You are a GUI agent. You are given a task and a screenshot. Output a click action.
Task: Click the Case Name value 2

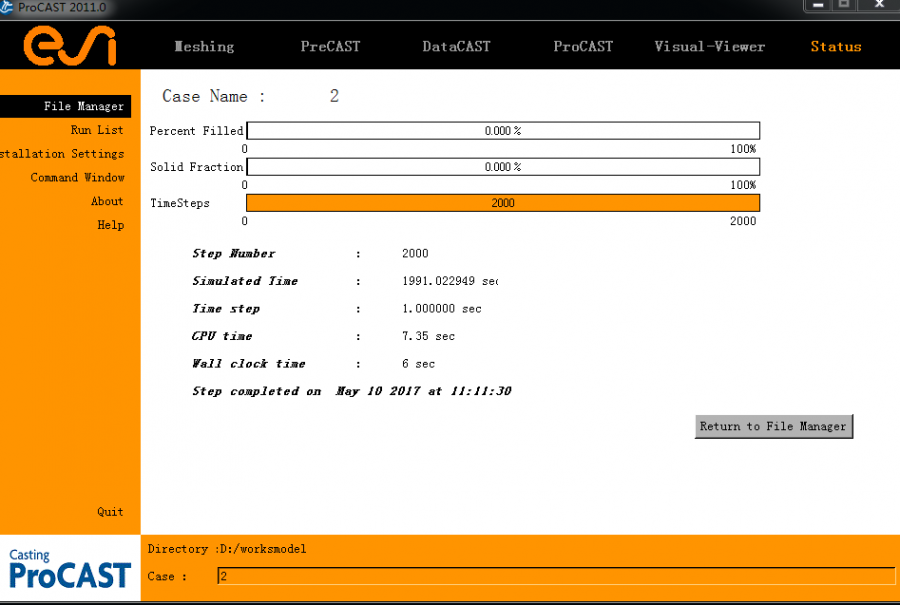pyautogui.click(x=334, y=96)
